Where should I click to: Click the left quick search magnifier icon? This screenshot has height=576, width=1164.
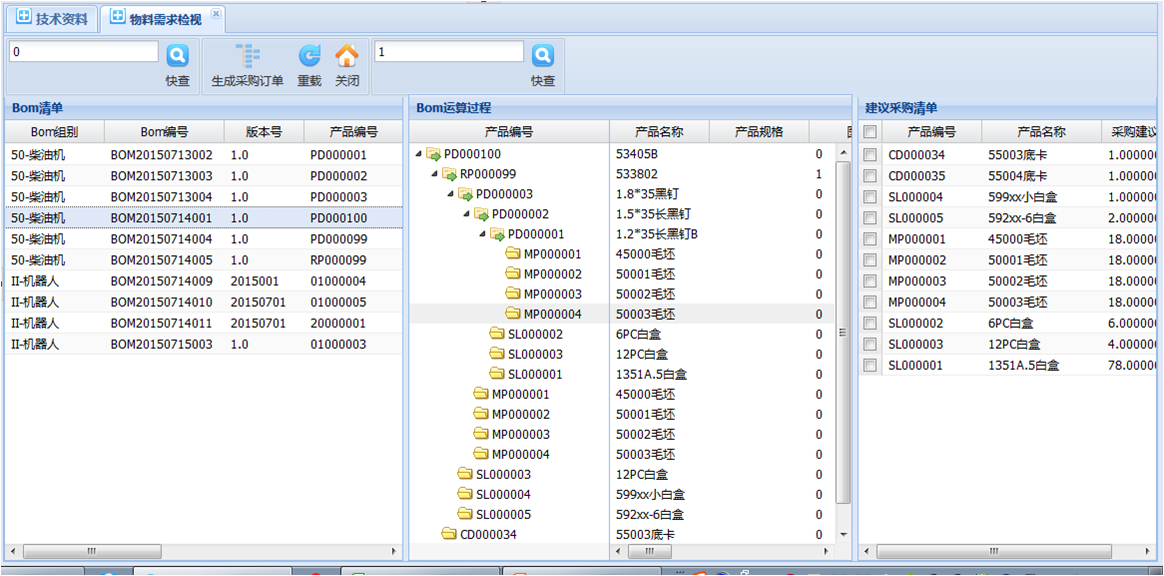(177, 56)
